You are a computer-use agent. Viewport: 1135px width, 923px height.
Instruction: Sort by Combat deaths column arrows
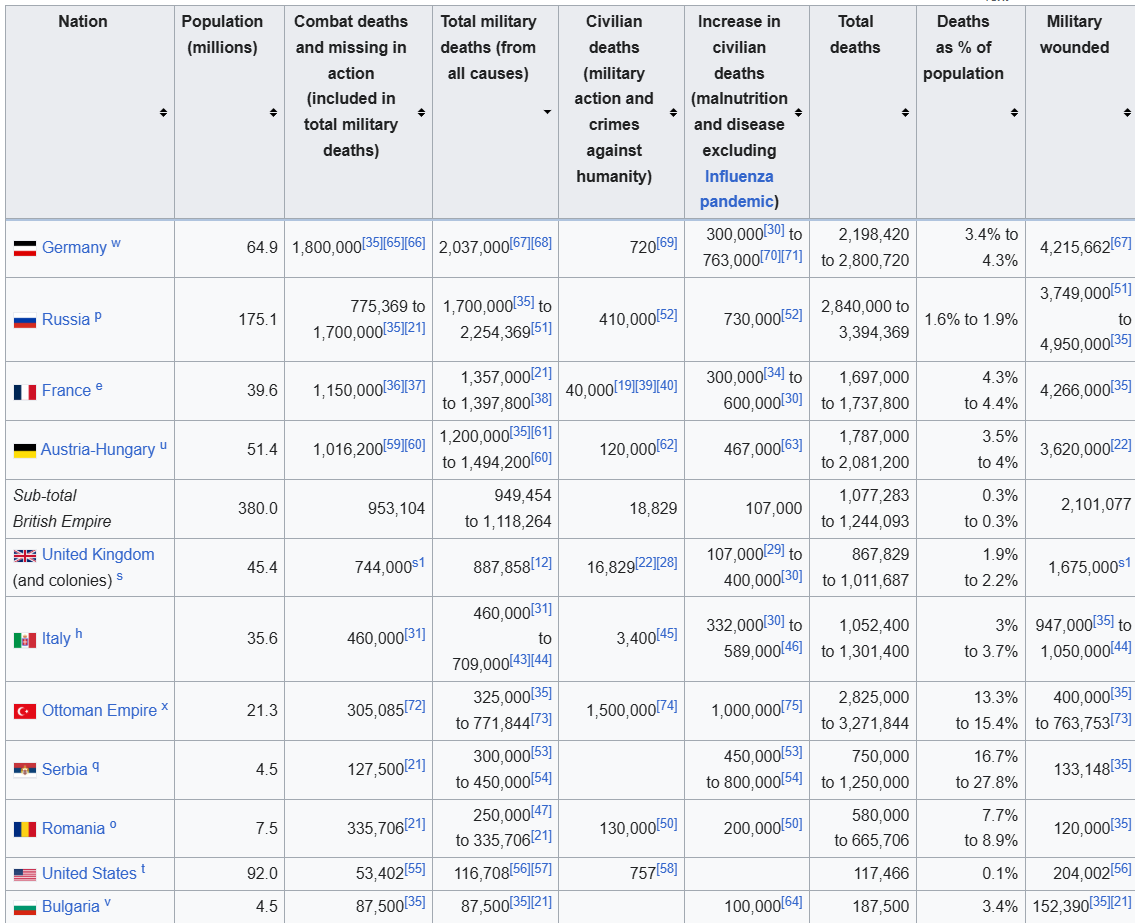click(x=421, y=112)
